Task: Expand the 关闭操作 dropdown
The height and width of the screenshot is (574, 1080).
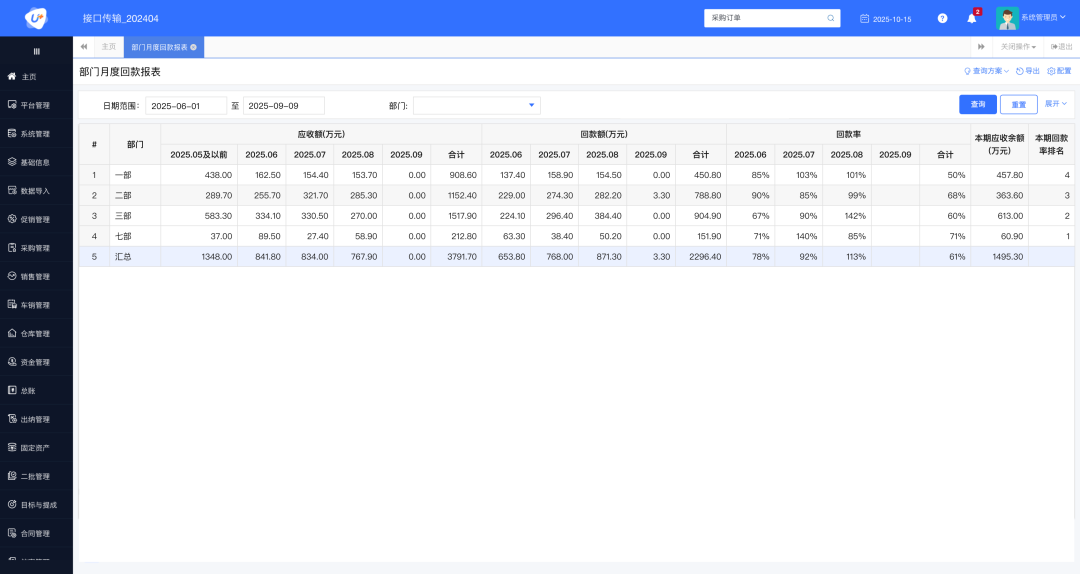Action: (x=1018, y=47)
